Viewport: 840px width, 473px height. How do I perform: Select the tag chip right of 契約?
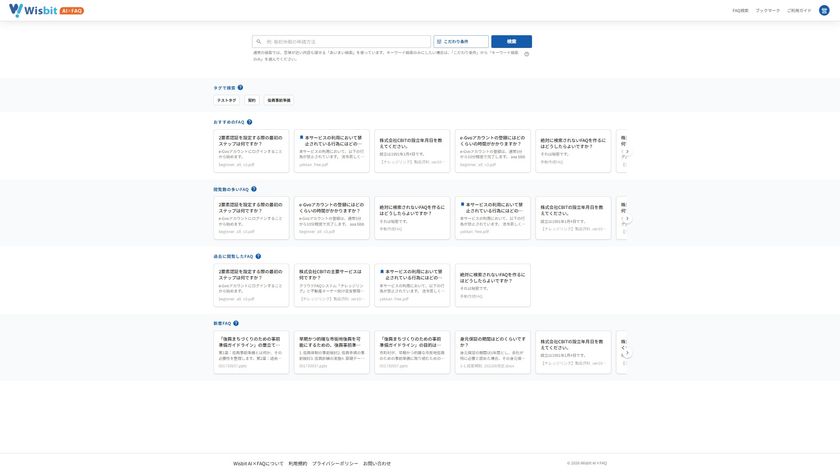[x=279, y=100]
